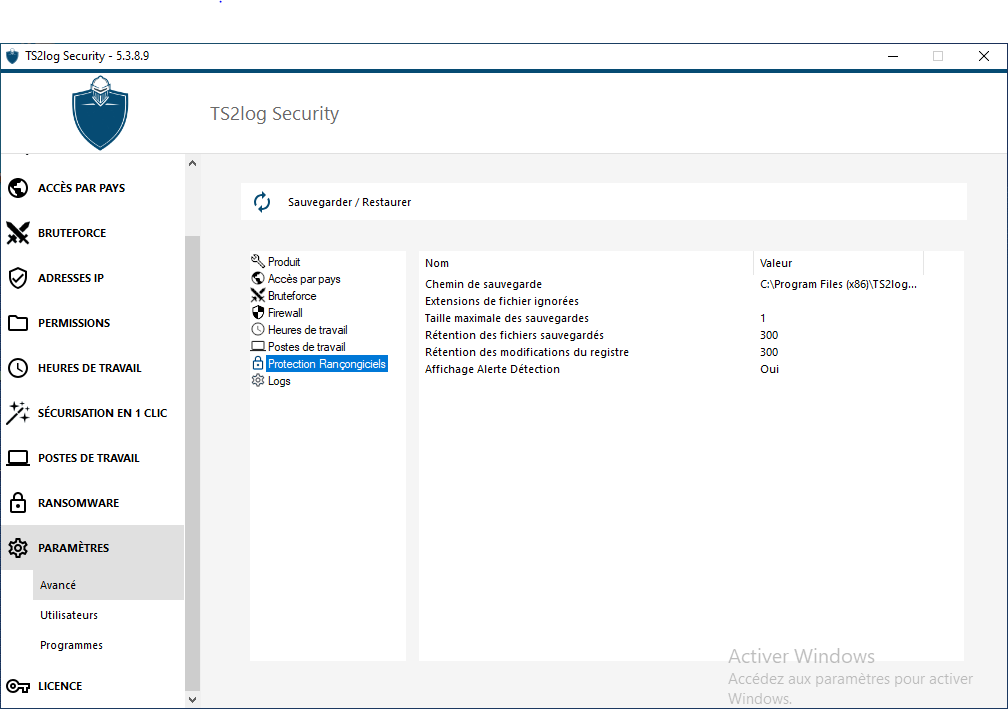Click the shield checkmark Adresses IP icon
The image size is (1008, 709).
pos(18,278)
